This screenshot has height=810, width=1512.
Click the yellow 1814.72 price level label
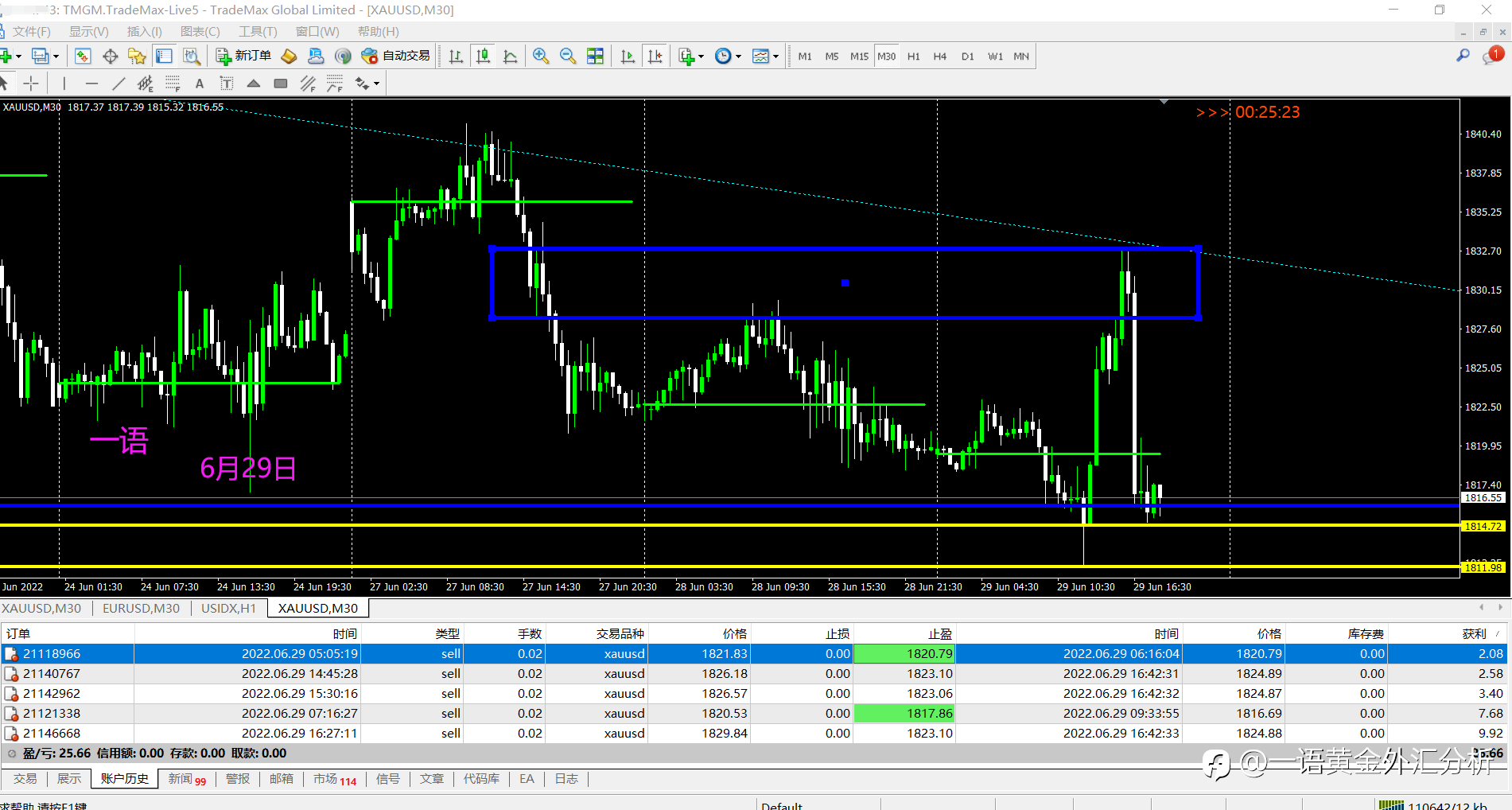click(x=1483, y=526)
